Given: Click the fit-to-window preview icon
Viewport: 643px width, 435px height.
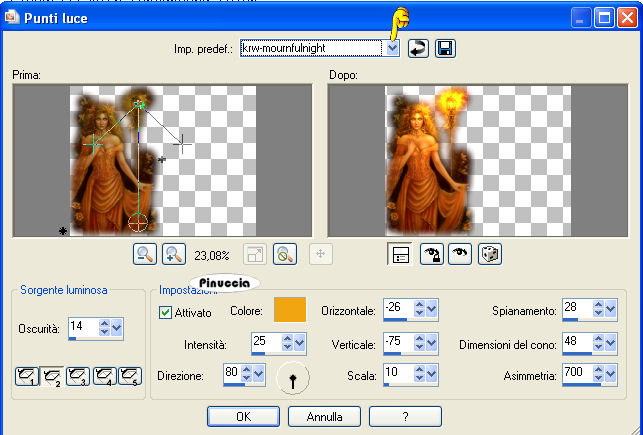Looking at the screenshot, I should (x=255, y=254).
